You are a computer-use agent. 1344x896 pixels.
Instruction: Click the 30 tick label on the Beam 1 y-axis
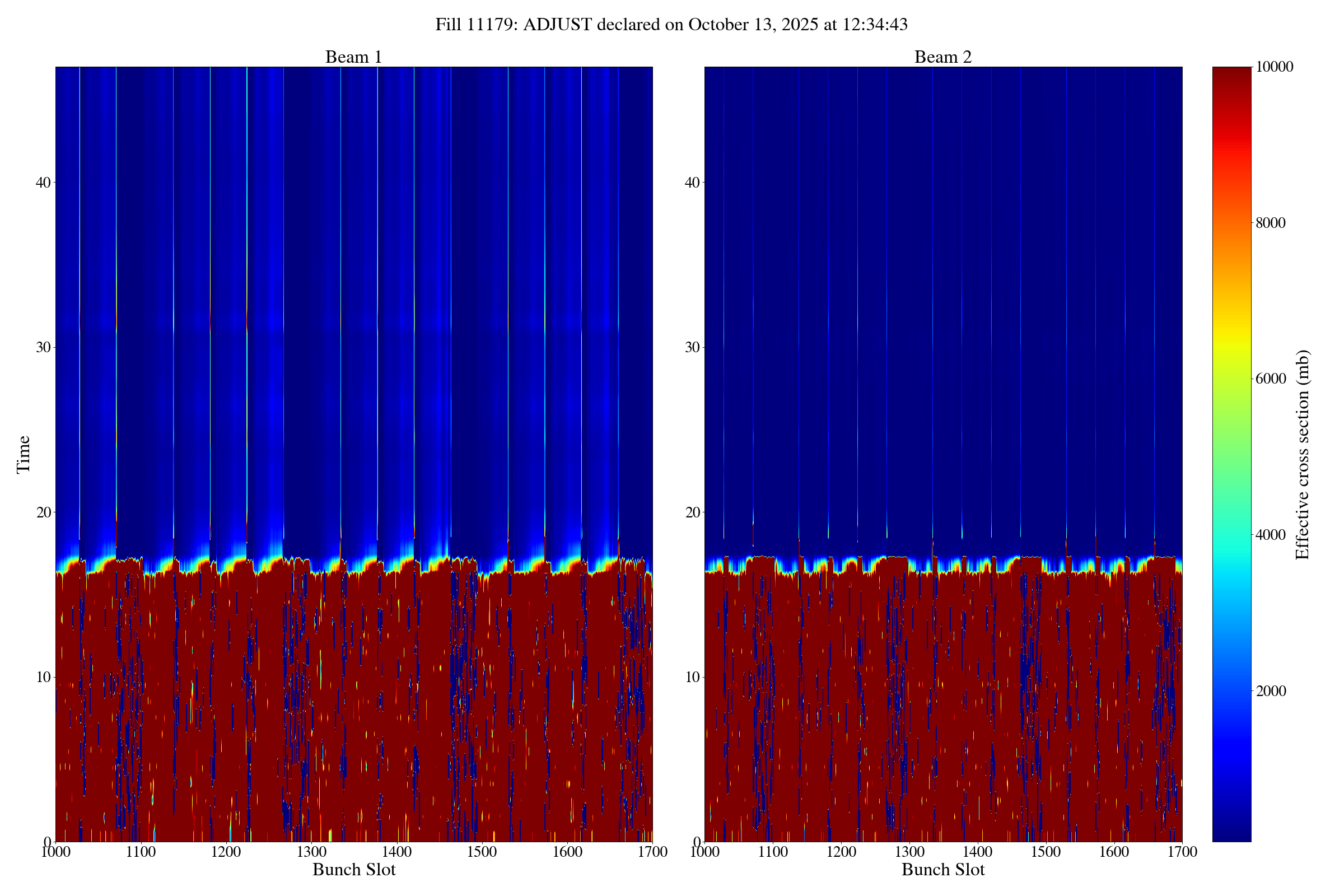pyautogui.click(x=43, y=347)
